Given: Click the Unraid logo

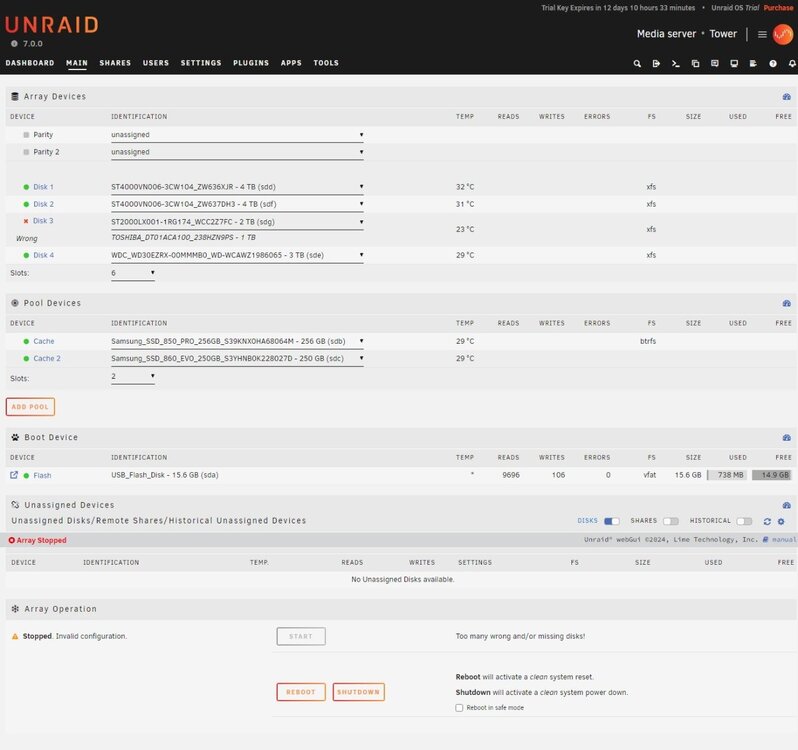Looking at the screenshot, I should click(x=52, y=24).
